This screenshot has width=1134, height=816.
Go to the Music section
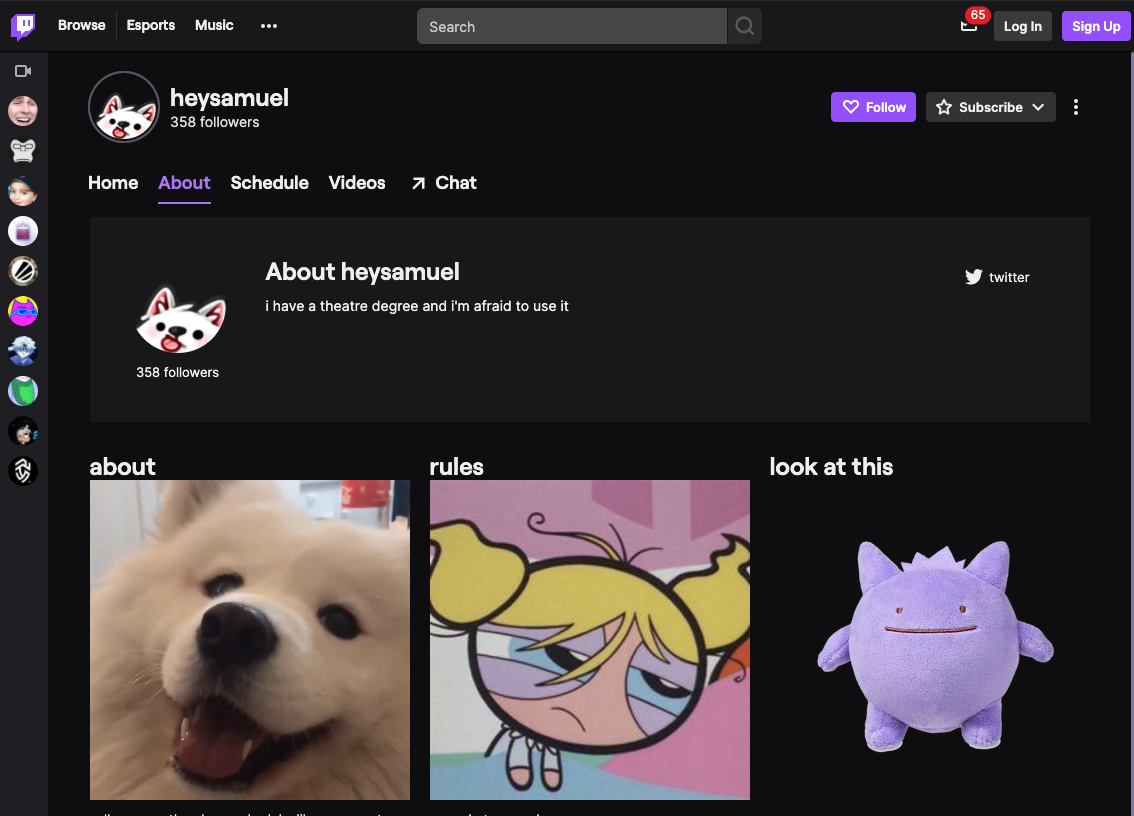coord(214,25)
